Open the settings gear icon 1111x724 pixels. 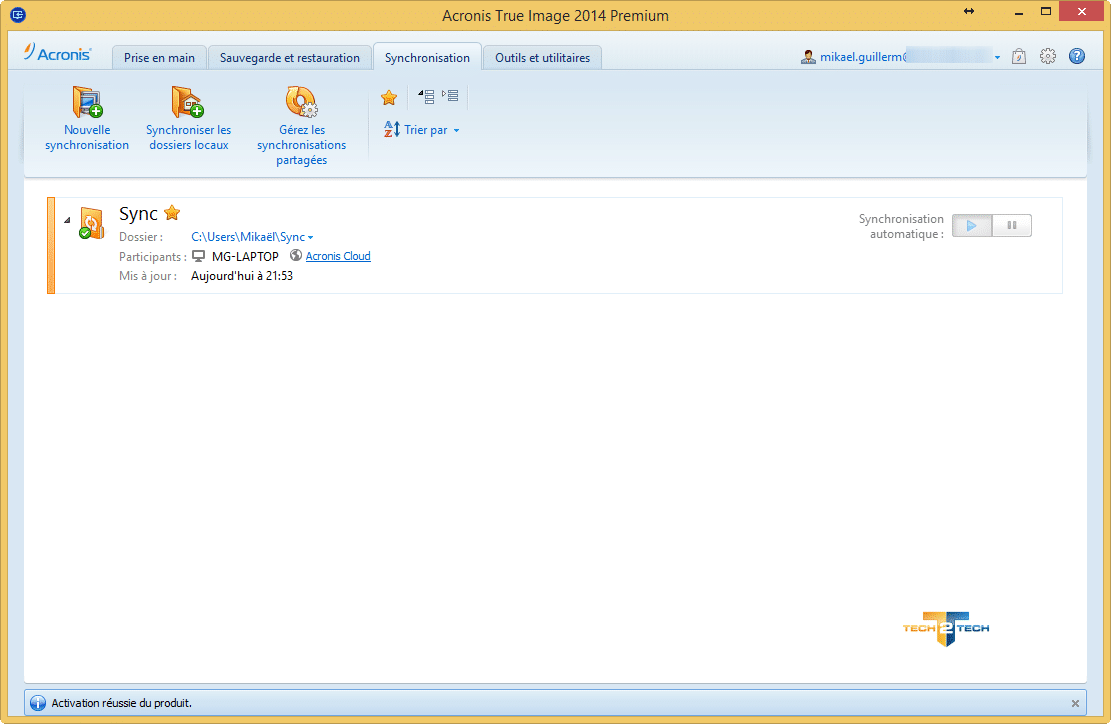(x=1048, y=57)
